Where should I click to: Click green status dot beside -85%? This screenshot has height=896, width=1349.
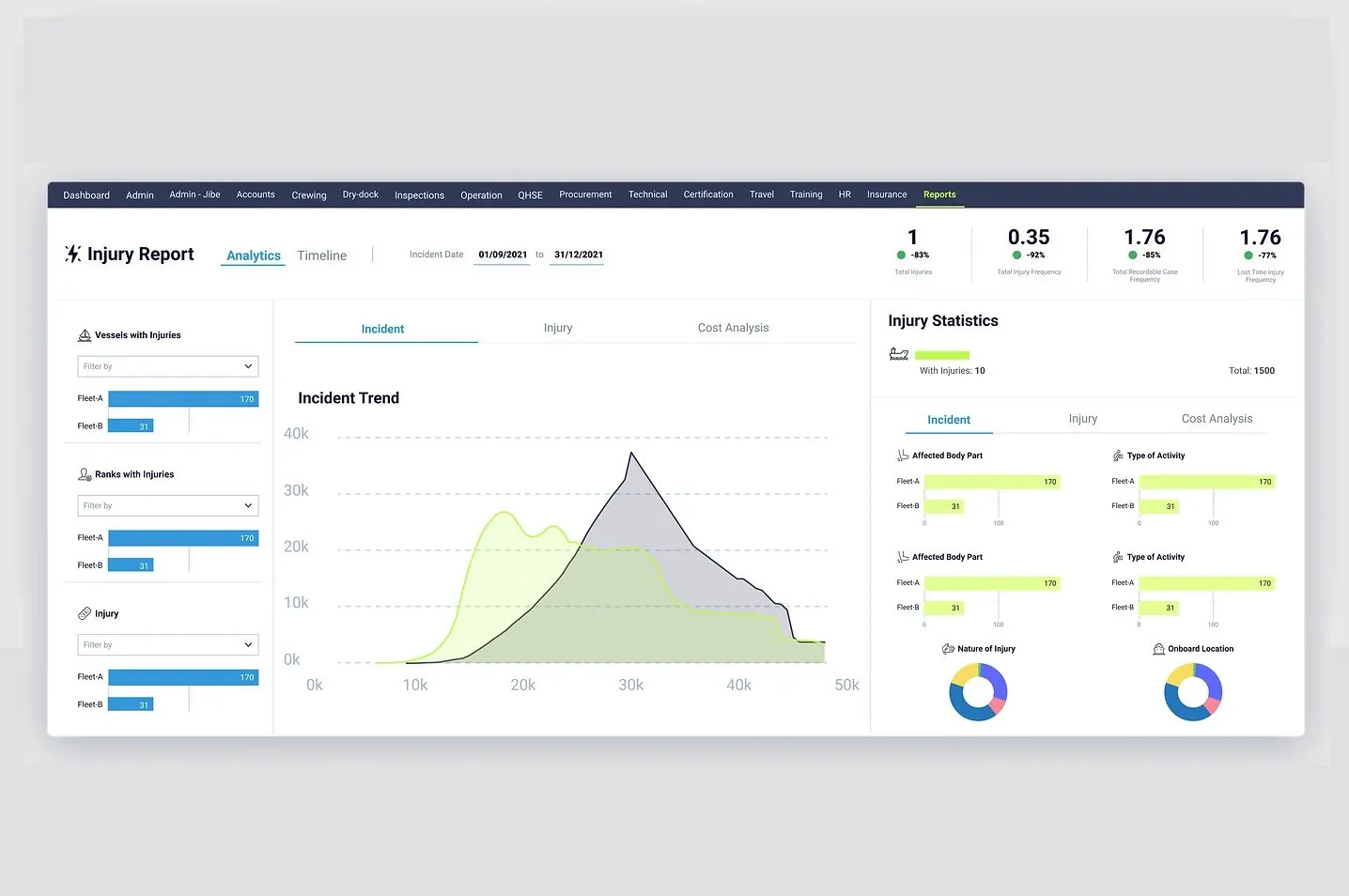click(x=1132, y=255)
